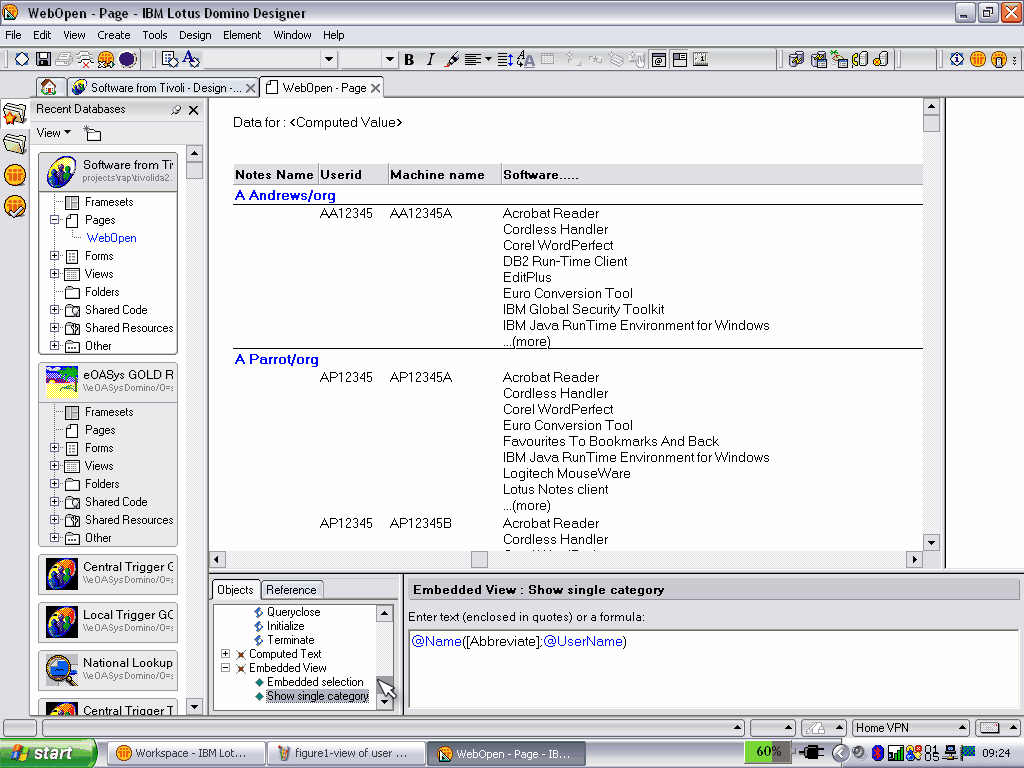The width and height of the screenshot is (1024, 768).
Task: Expand the Shared Code node under Software from Tivoli
Action: (x=55, y=310)
